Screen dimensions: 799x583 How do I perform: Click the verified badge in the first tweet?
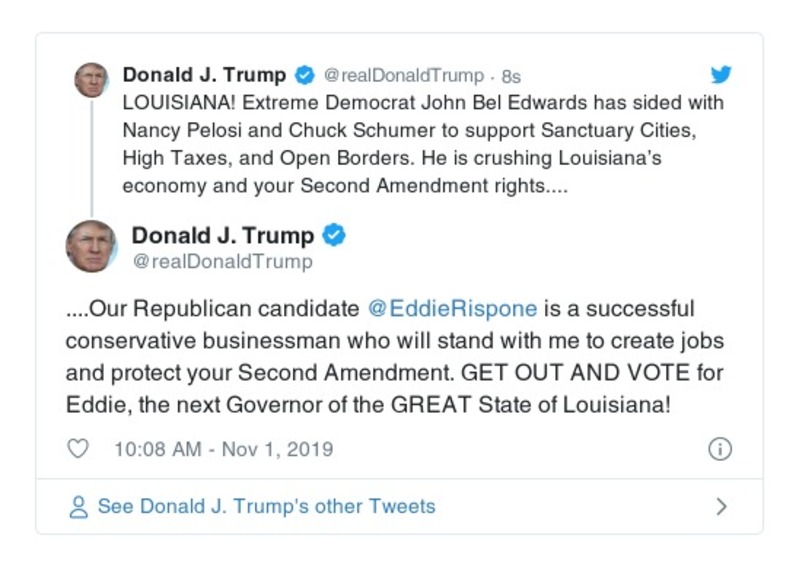[x=305, y=76]
